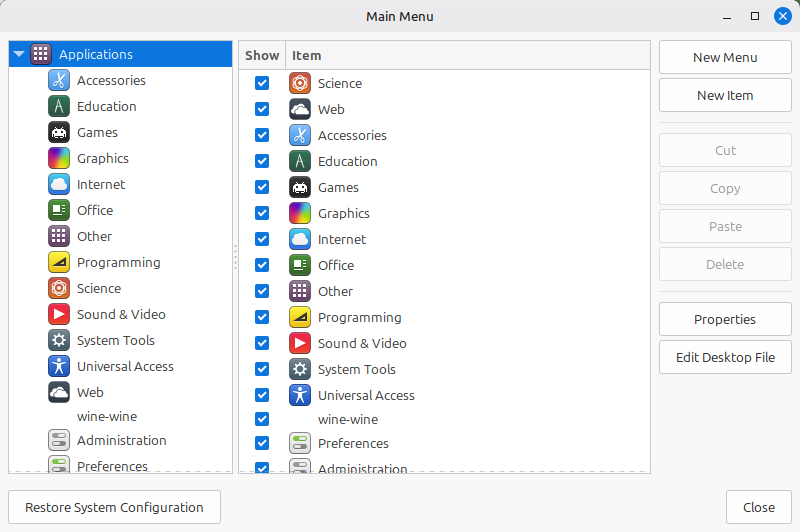Toggle the Show checkbox for Education
Image resolution: width=800 pixels, height=532 pixels.
(x=262, y=161)
